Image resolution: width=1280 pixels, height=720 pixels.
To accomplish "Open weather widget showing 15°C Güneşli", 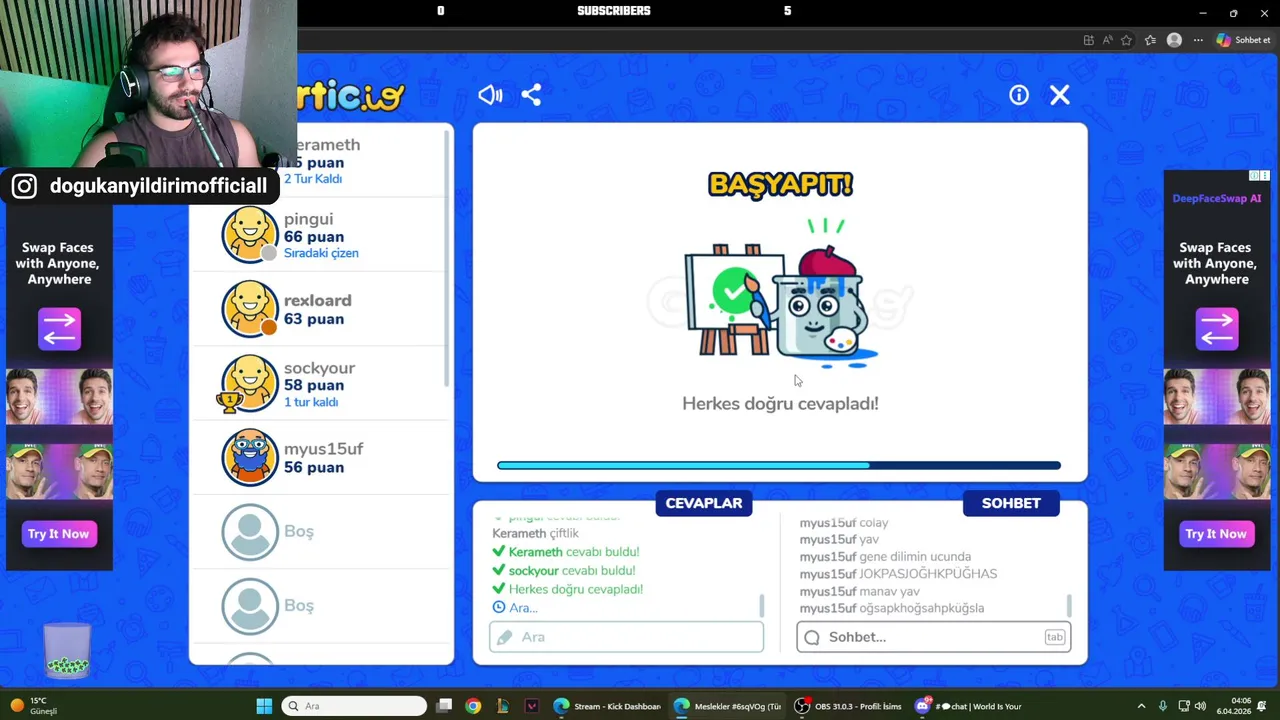I will pyautogui.click(x=34, y=706).
